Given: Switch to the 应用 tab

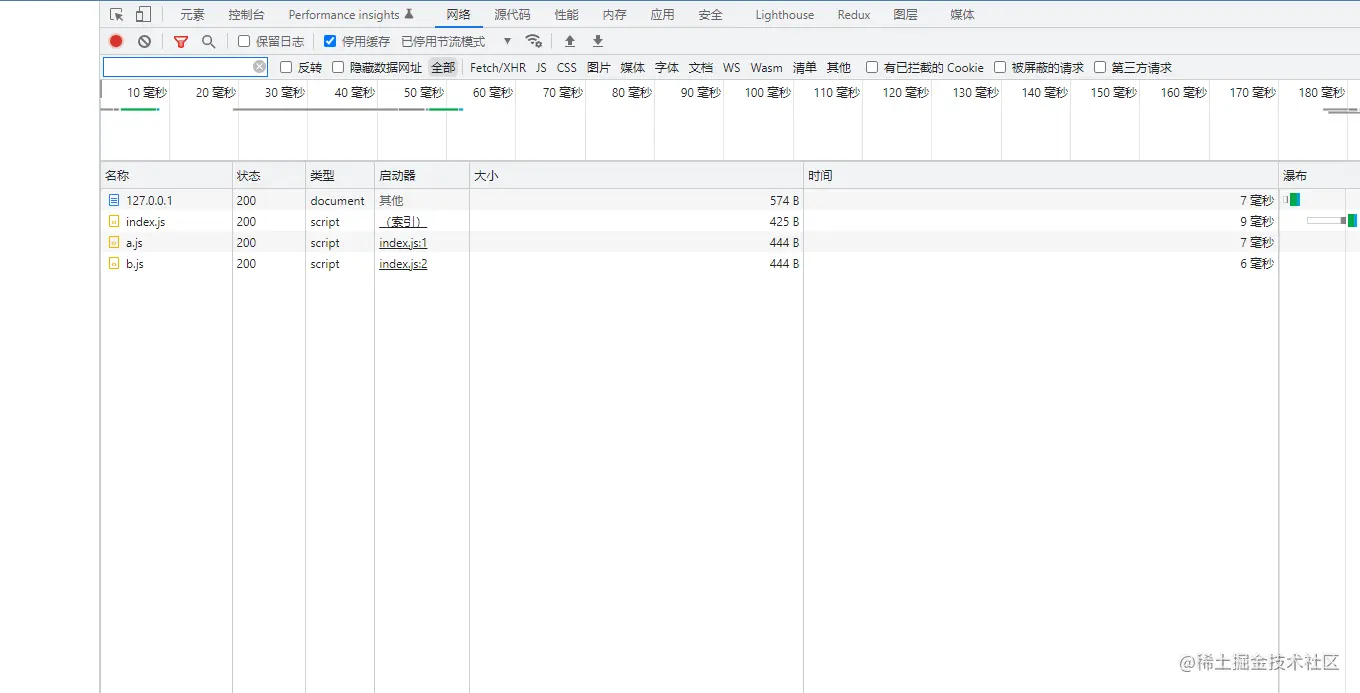Looking at the screenshot, I should (x=662, y=15).
